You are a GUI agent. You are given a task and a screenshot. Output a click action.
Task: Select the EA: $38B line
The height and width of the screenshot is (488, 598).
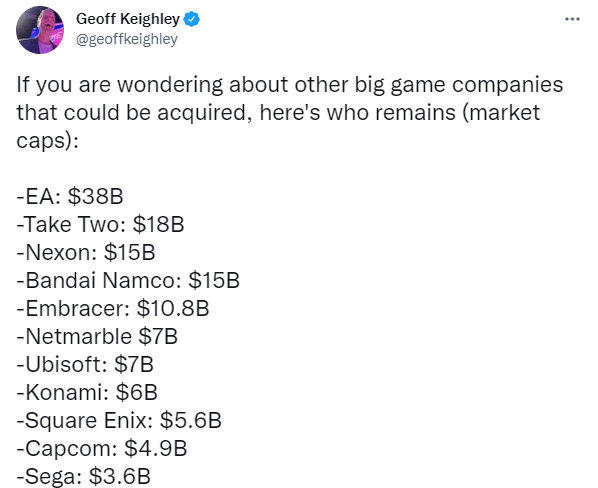pos(70,196)
